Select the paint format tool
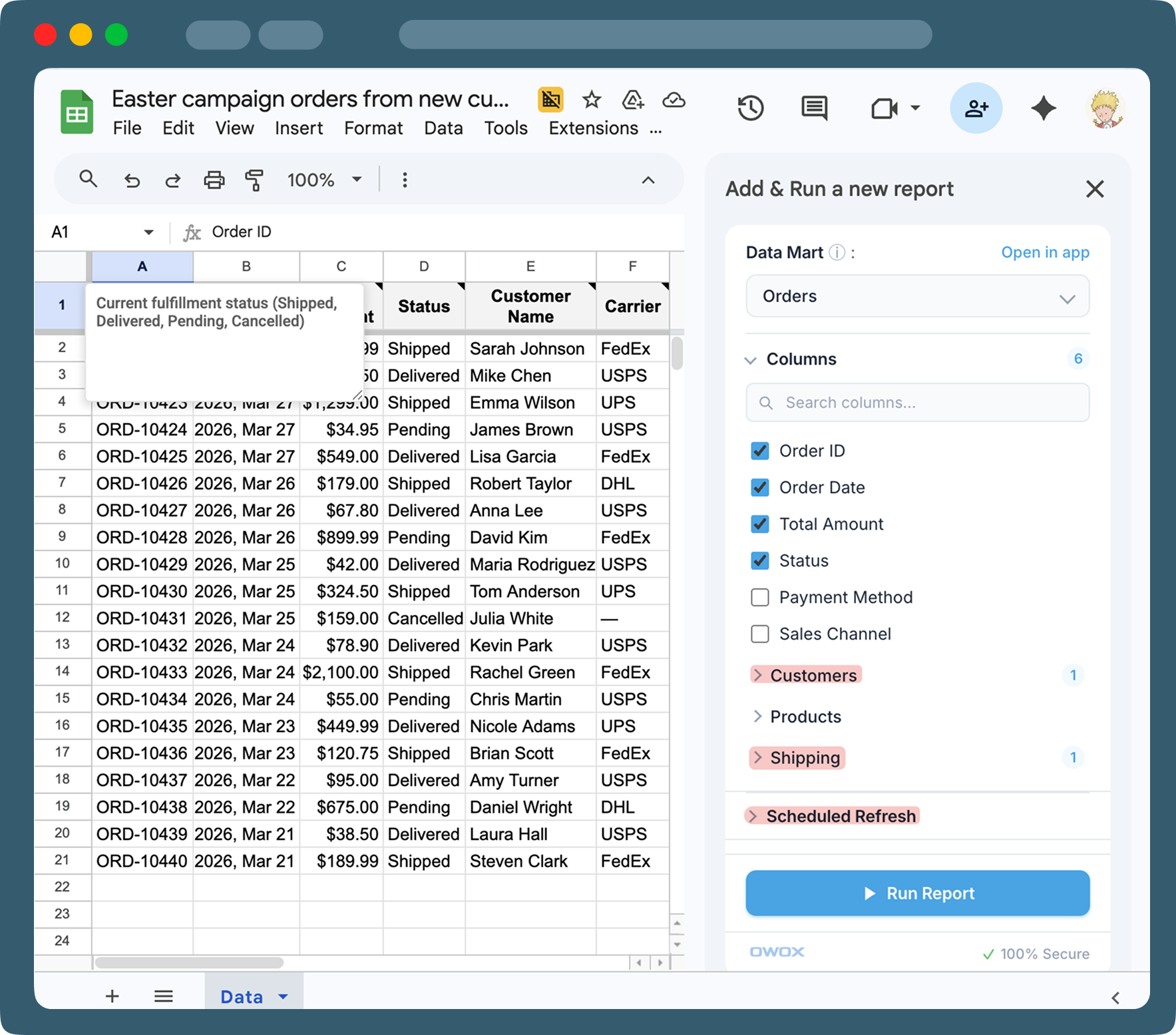The height and width of the screenshot is (1035, 1176). 255,180
